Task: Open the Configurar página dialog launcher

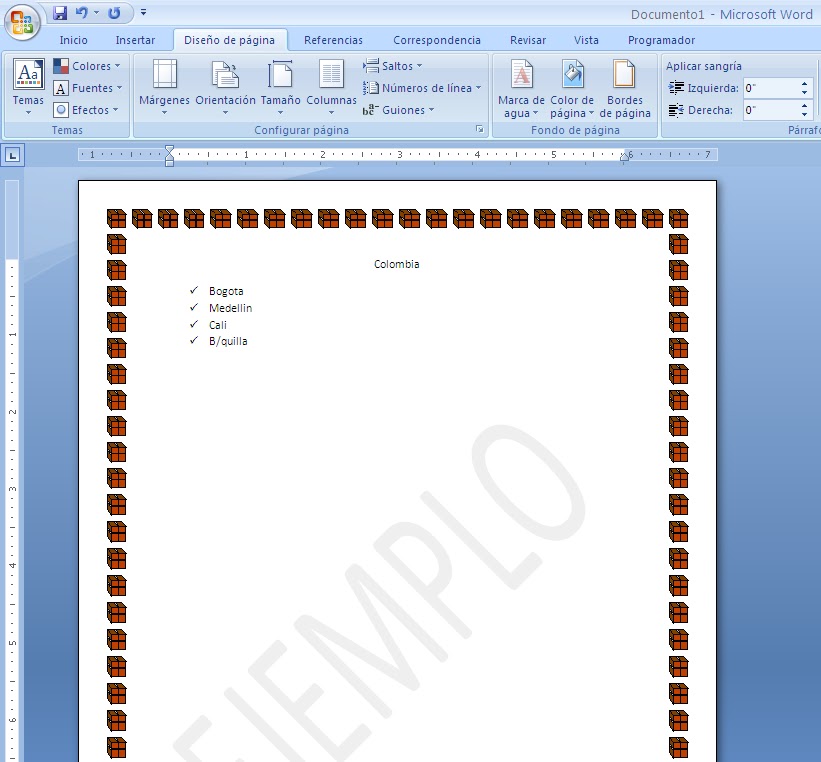Action: coord(482,129)
